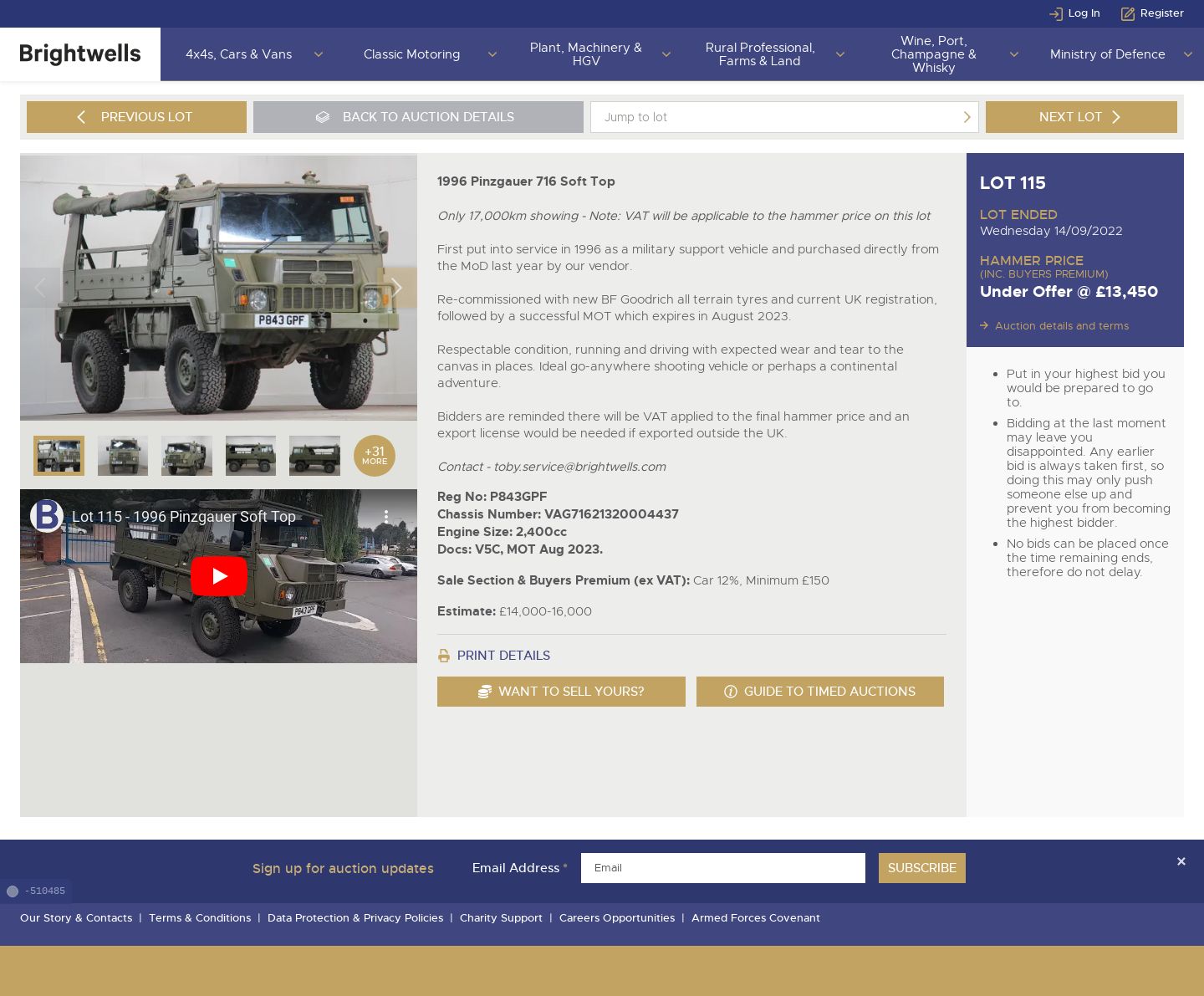Screen dimensions: 1204x996
Task: Open Wine, Port, Champagne & Whisky menu
Action: coord(934,54)
